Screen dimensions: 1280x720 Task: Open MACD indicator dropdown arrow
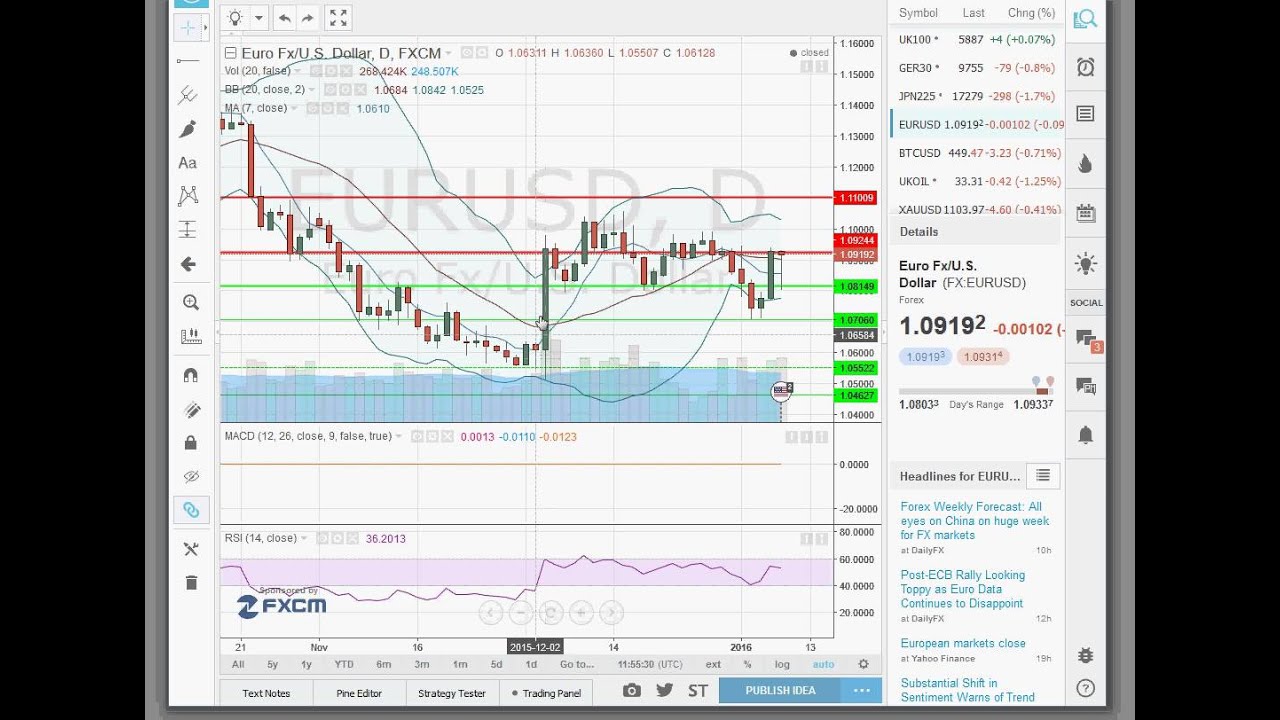click(400, 437)
